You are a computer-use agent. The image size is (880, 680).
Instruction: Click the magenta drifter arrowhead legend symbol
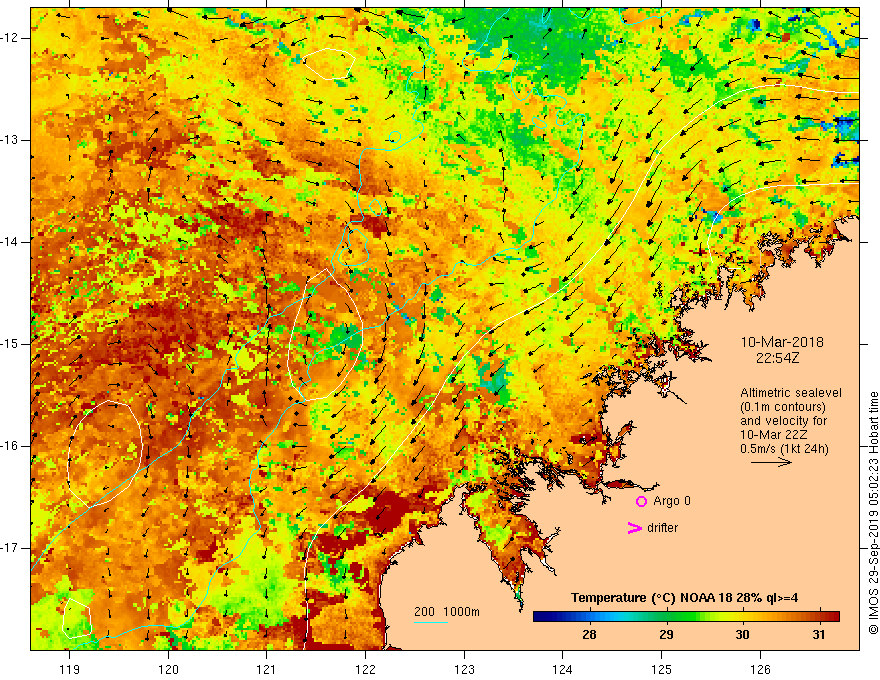coord(635,528)
